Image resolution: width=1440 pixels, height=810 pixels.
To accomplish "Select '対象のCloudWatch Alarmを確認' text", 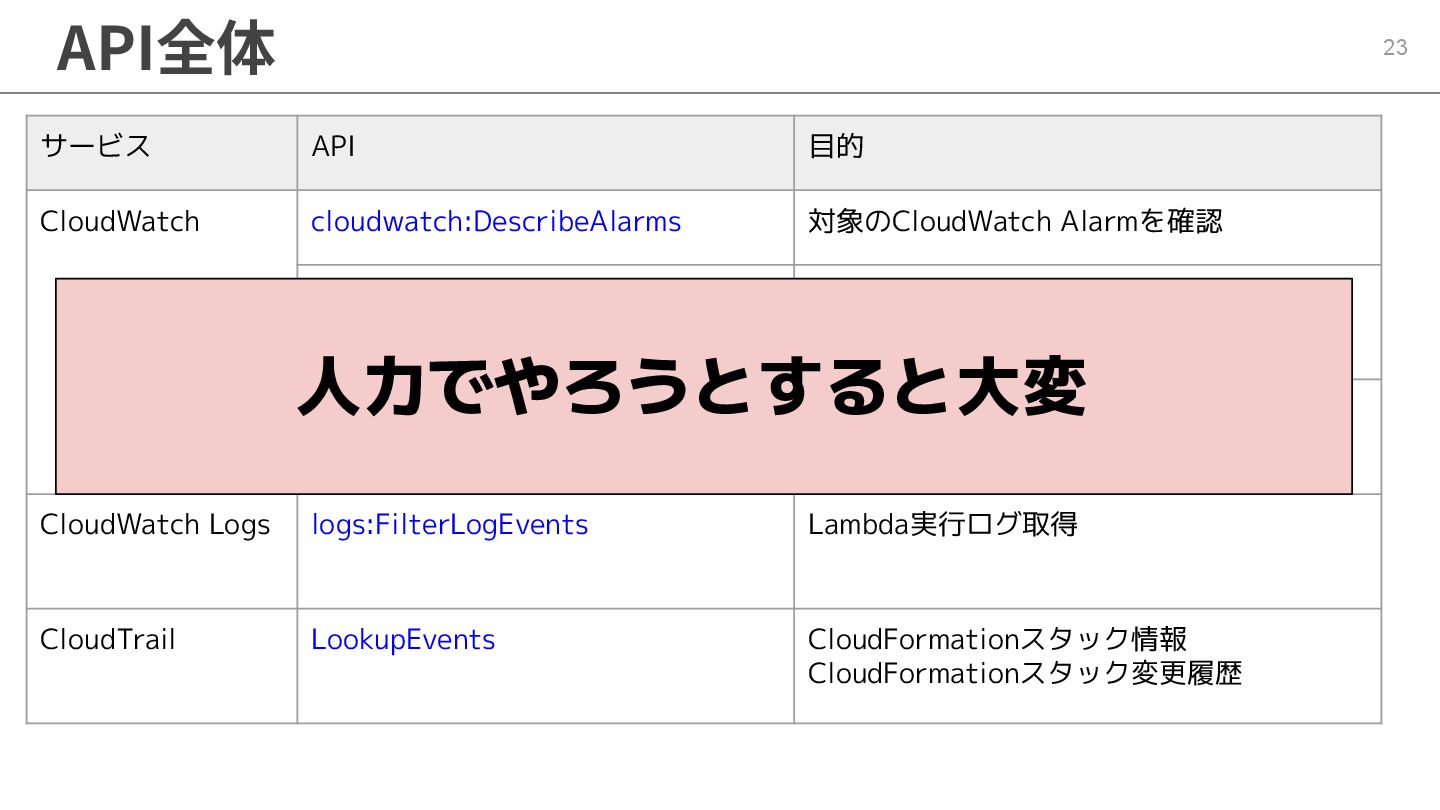I will click(x=1015, y=221).
